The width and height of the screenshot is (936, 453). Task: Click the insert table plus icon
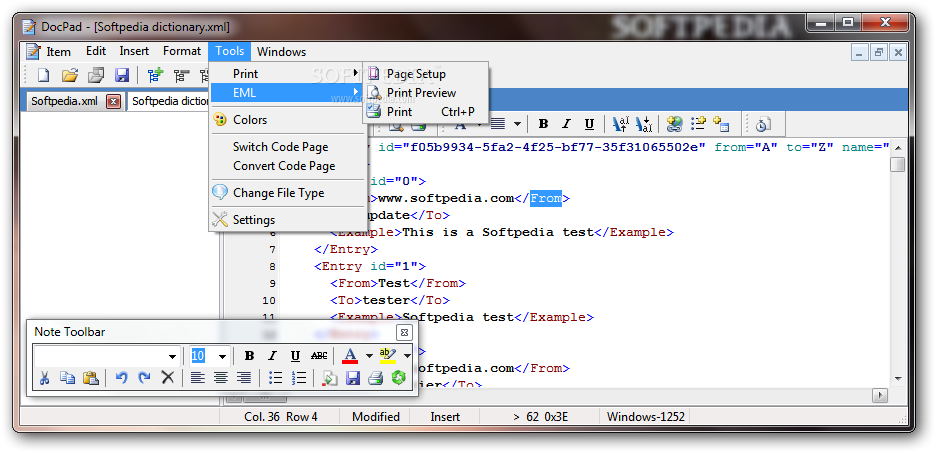point(721,124)
